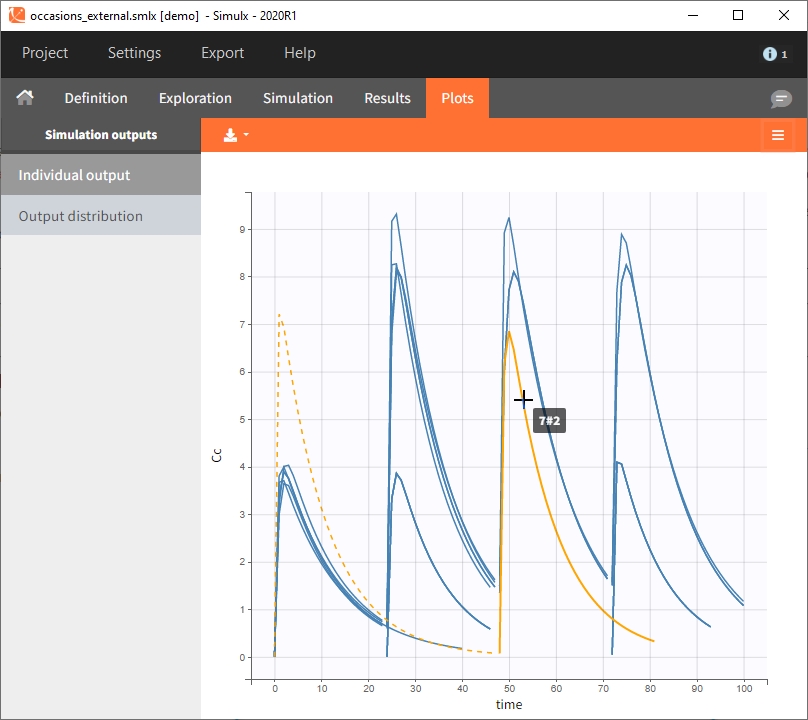
Task: Open the Export menu
Action: (x=222, y=53)
